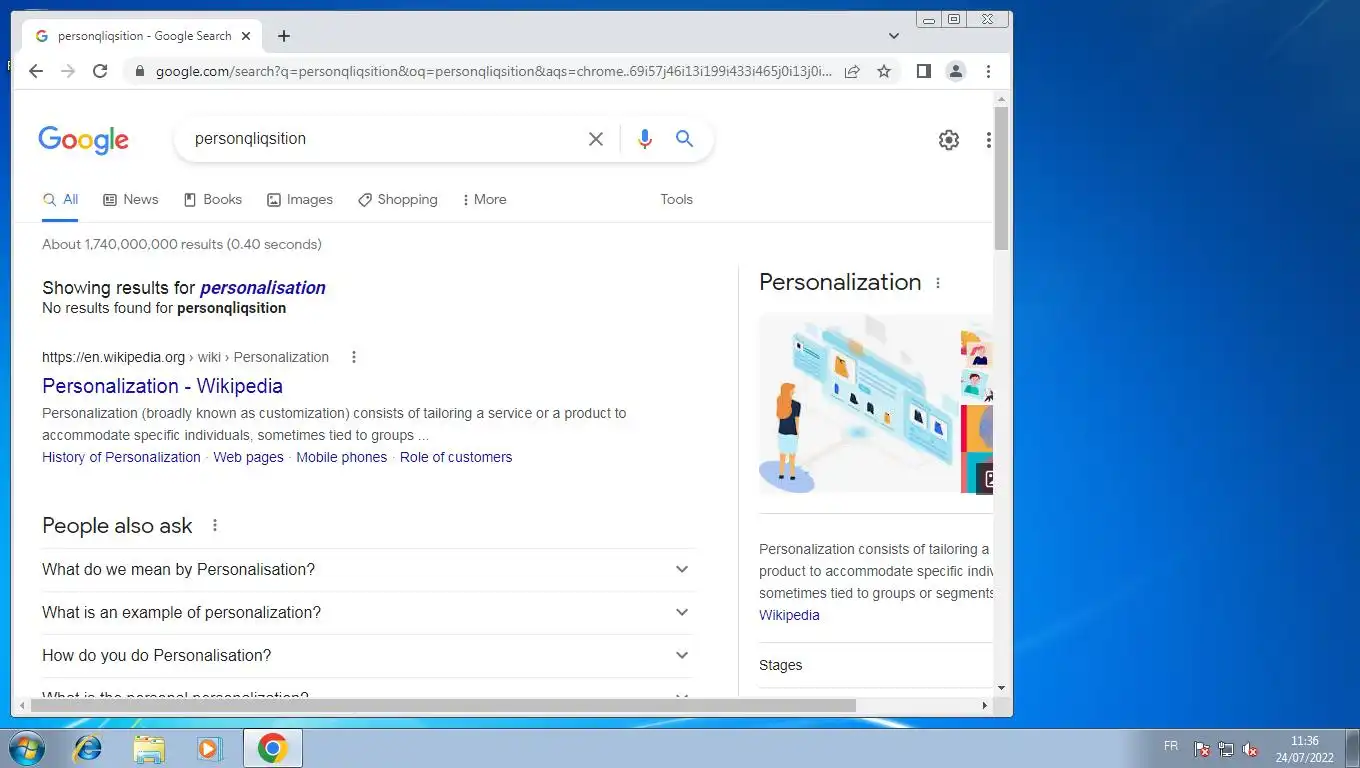Switch to the Shopping tab
The image size is (1360, 768).
(398, 199)
